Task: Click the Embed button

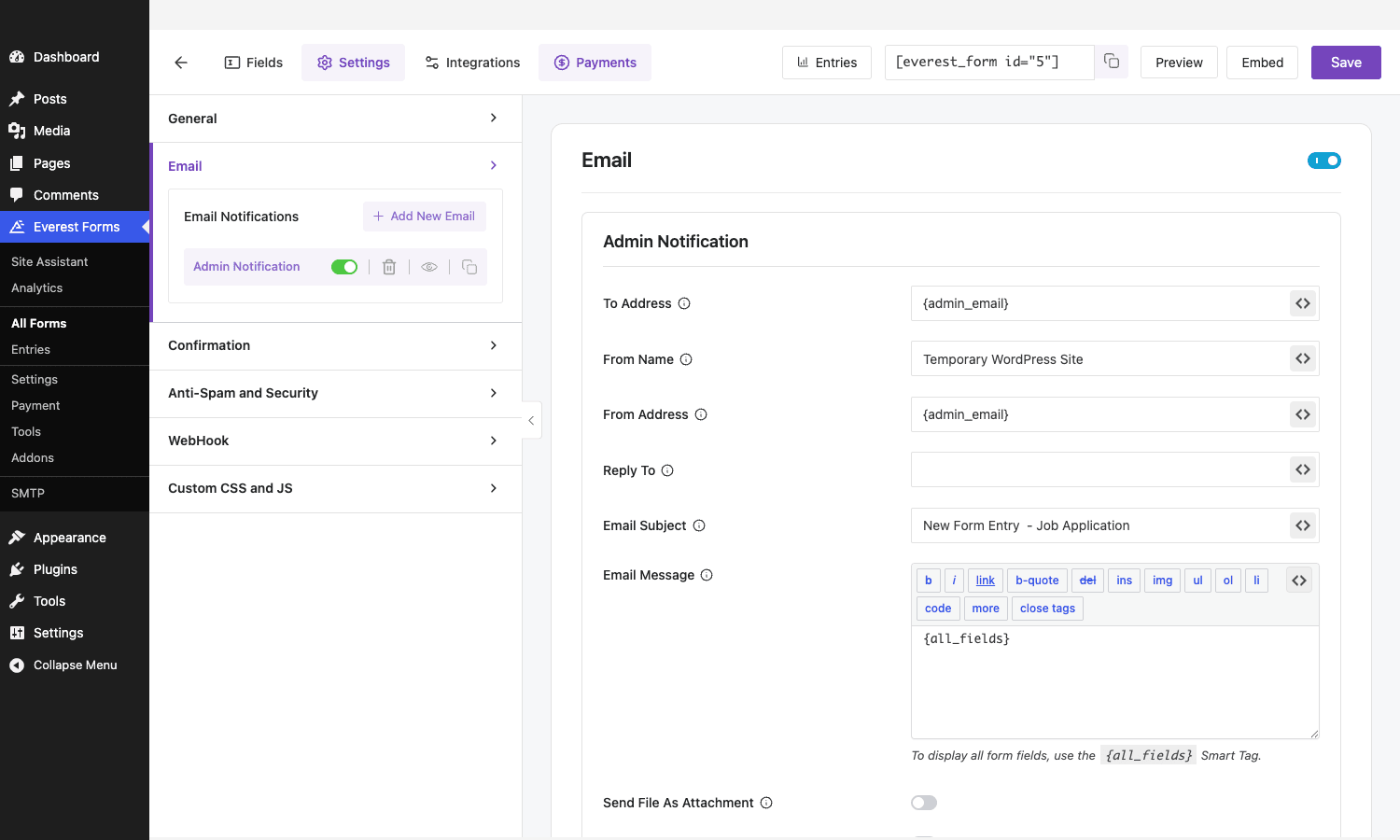Action: click(x=1262, y=63)
